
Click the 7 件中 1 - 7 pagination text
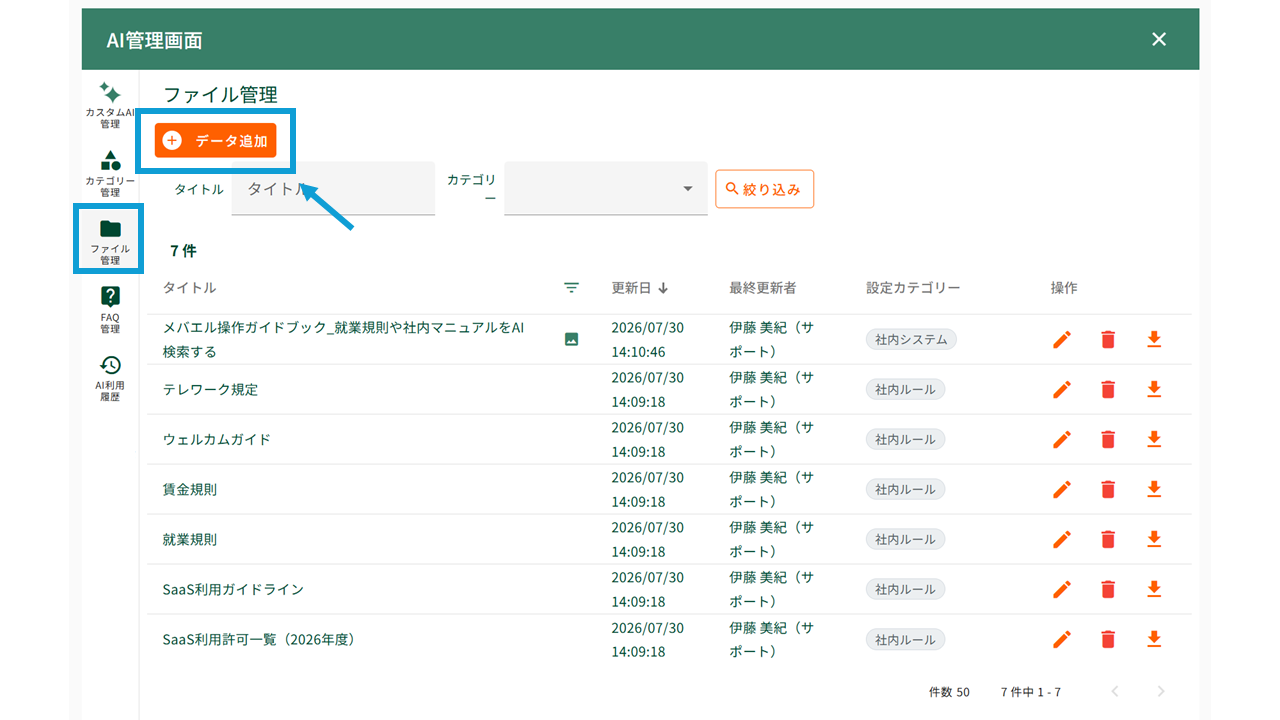point(1031,692)
